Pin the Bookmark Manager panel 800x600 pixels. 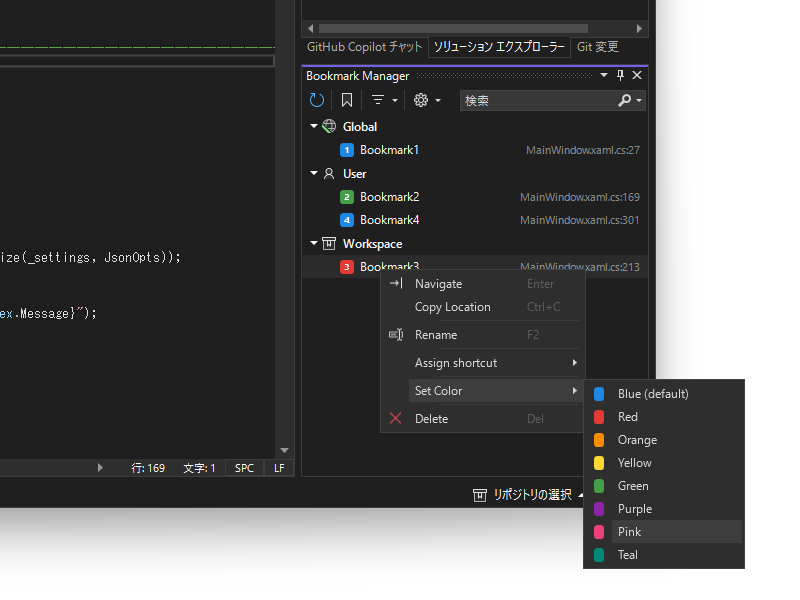click(620, 75)
